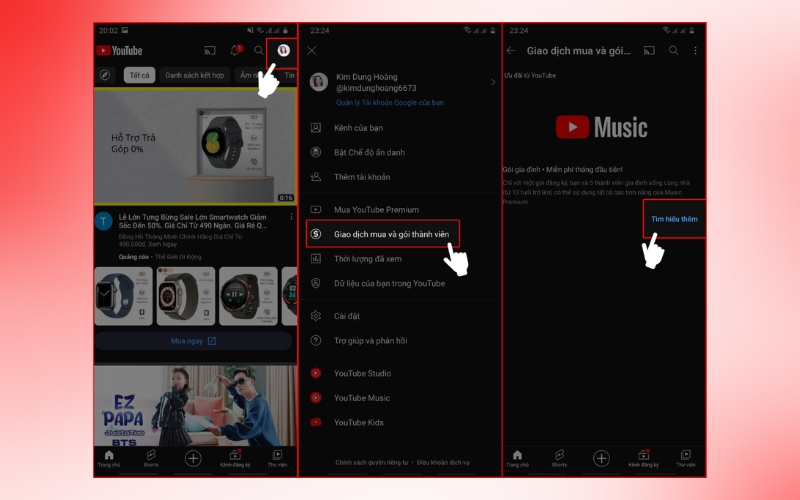
Task: Select the 'Tất cả' filter chip
Action: (139, 75)
